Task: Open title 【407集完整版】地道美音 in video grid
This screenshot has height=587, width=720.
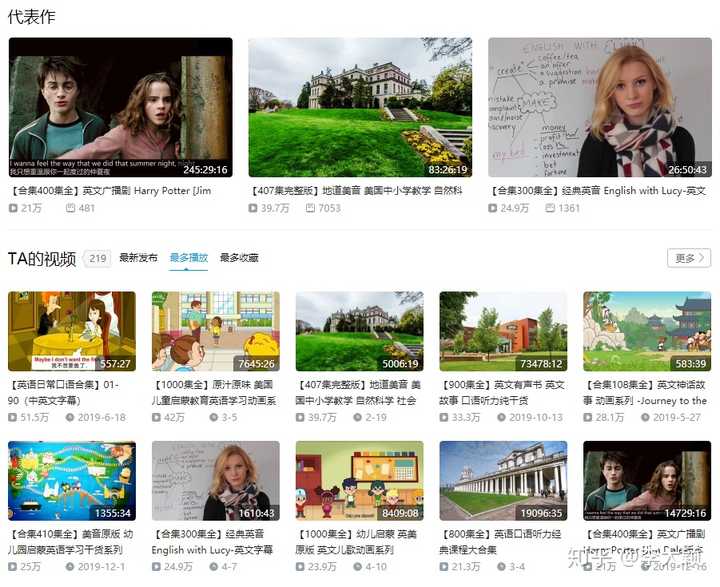Action: point(358,393)
